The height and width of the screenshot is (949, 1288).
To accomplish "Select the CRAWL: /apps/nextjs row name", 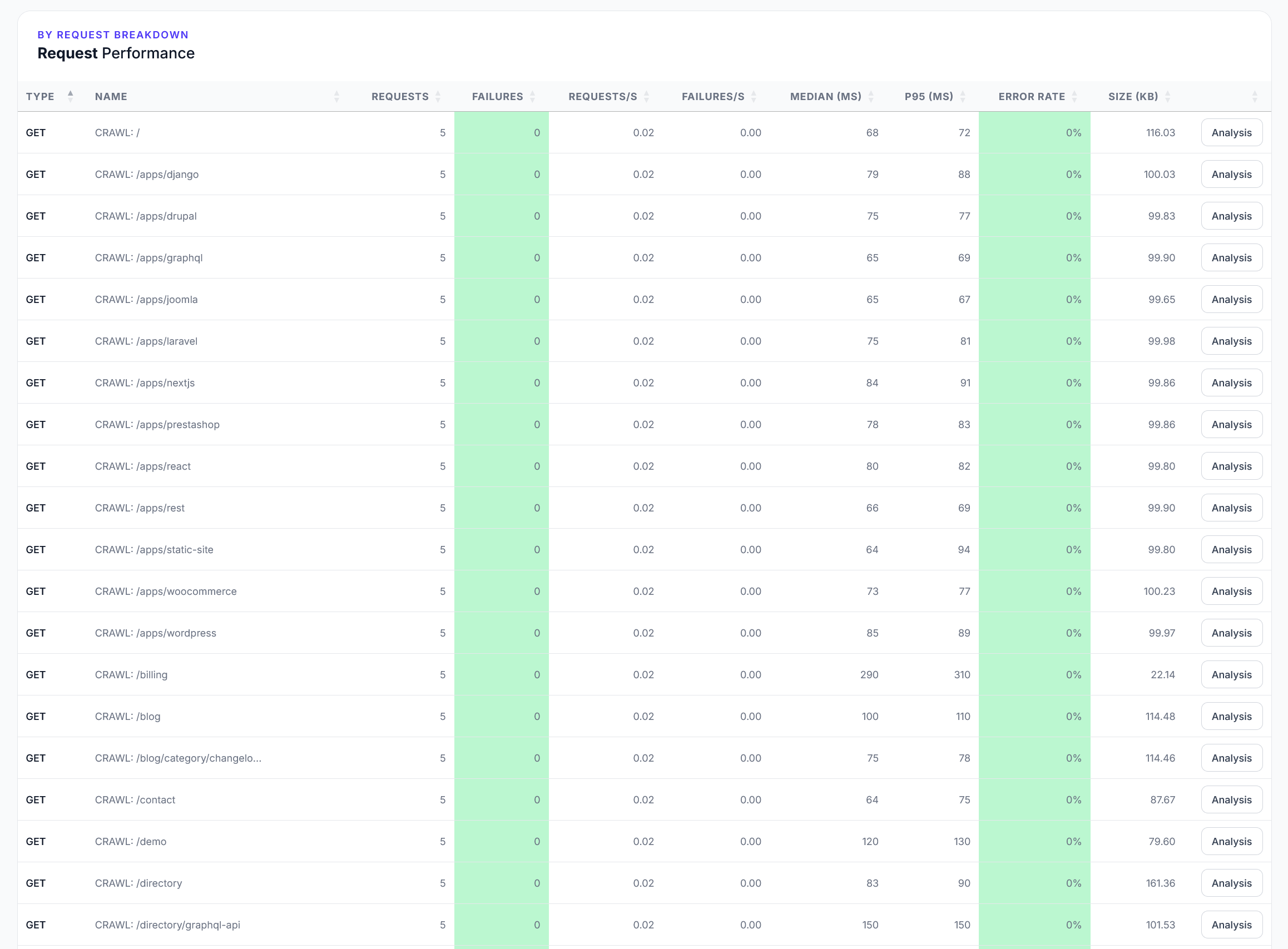I will pos(145,383).
